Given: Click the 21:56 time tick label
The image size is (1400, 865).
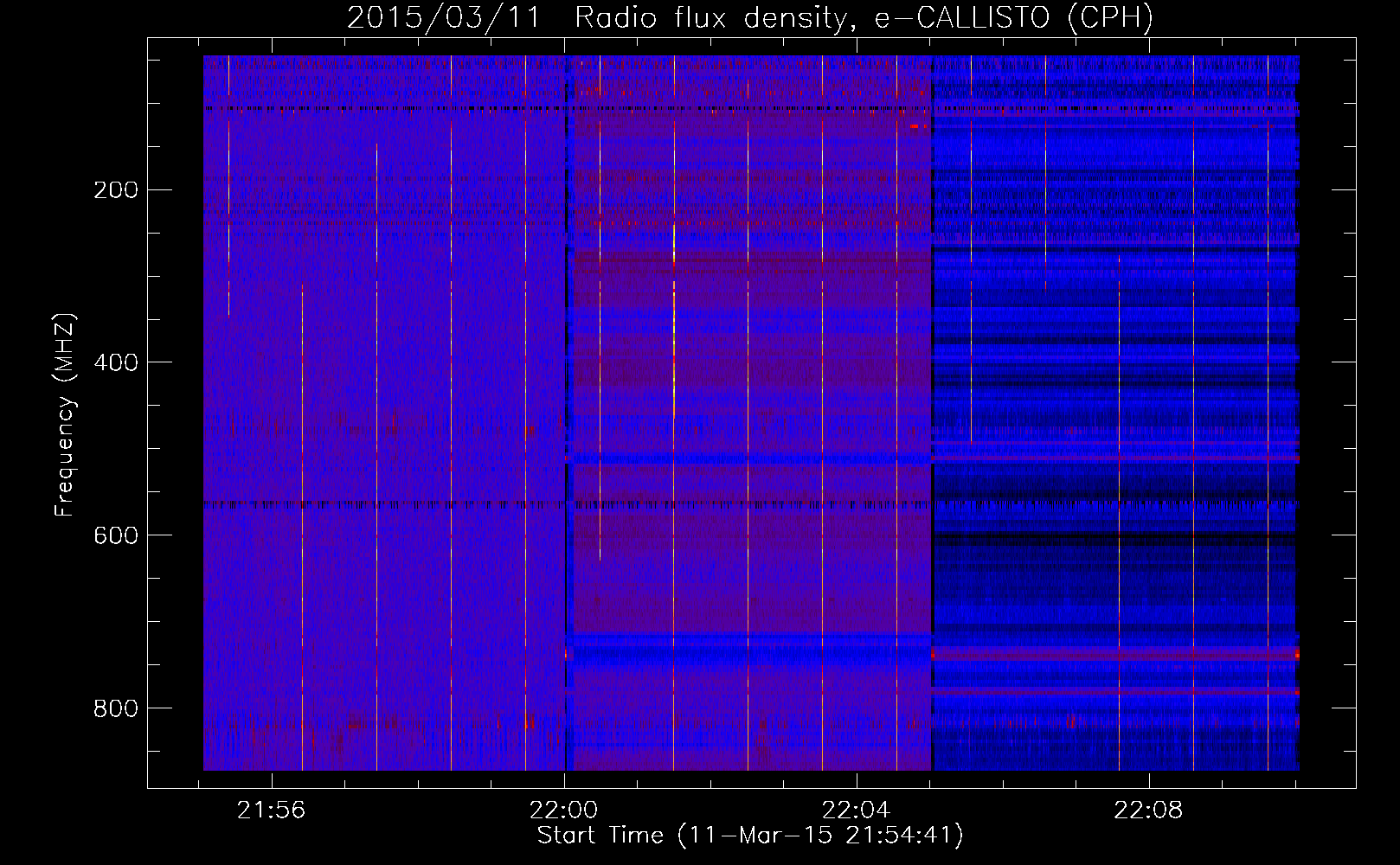Looking at the screenshot, I should point(272,811).
